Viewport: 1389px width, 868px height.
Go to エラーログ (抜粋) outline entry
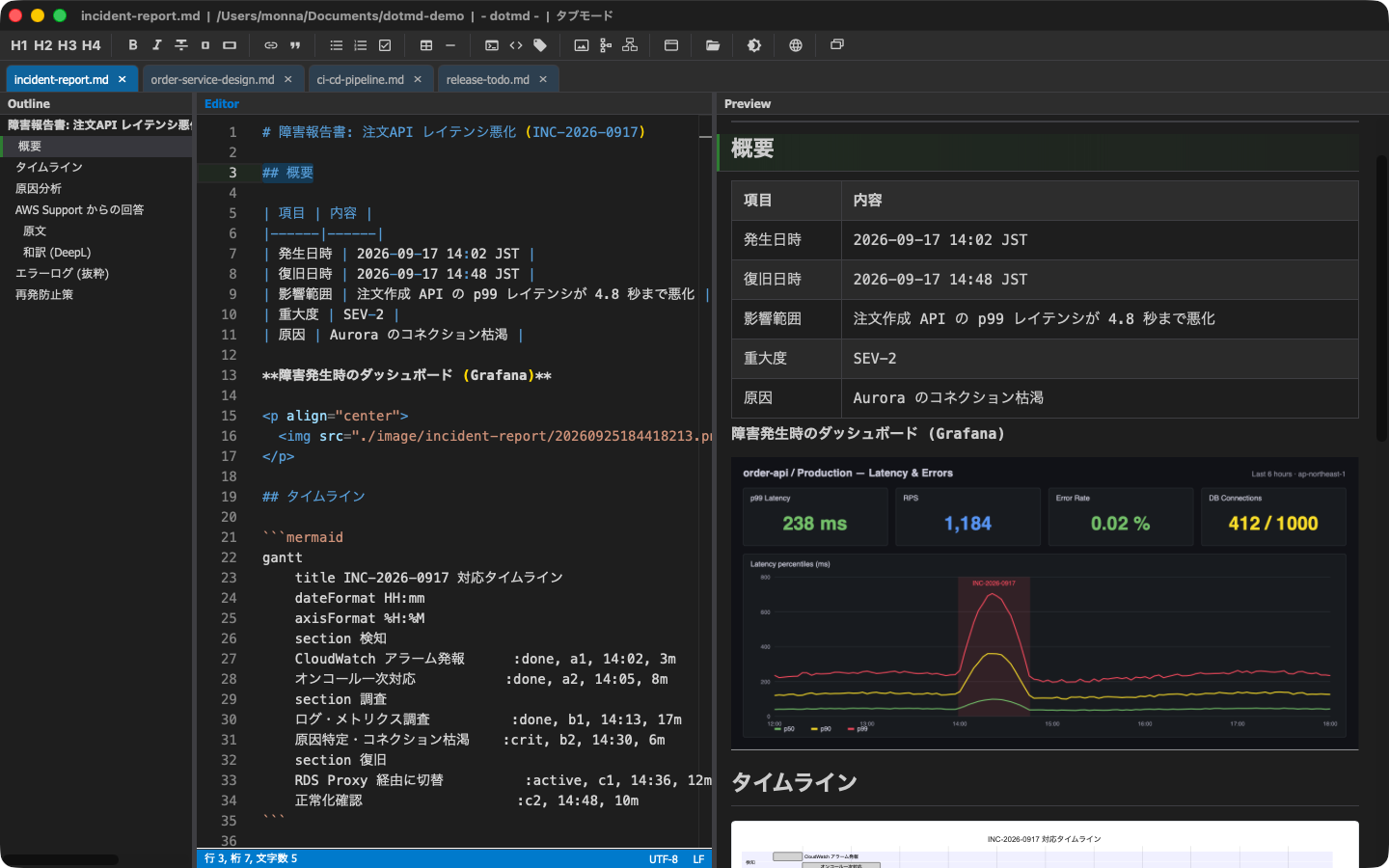click(96, 274)
